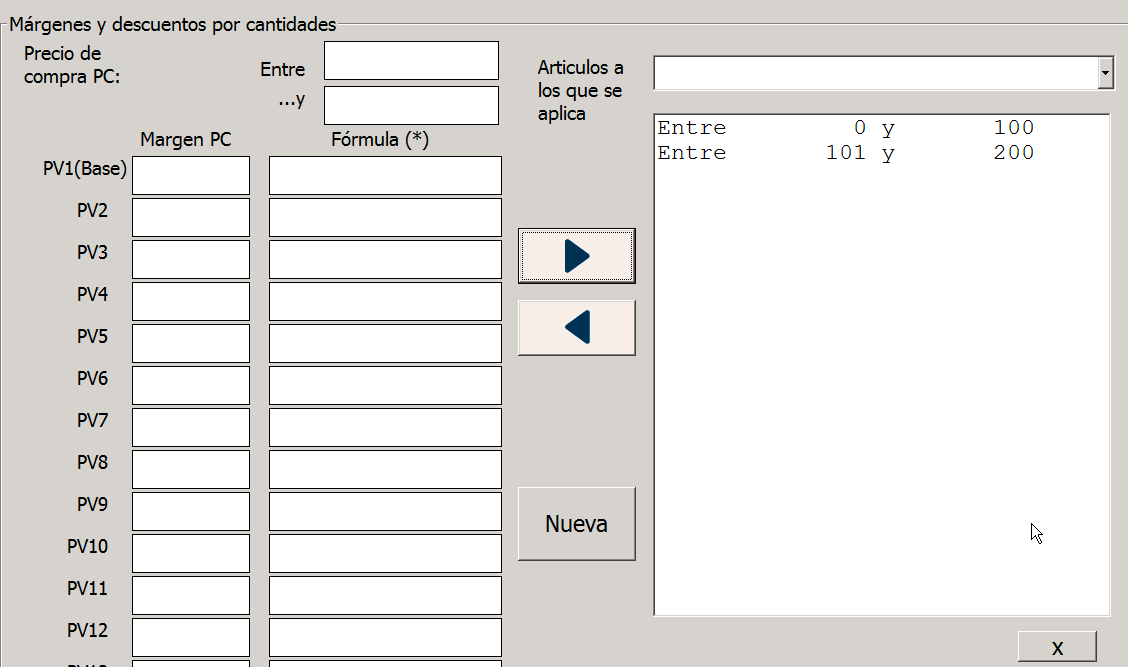Select the PV4 Margen PC input
Screen dimensions: 1128x667
191,302
